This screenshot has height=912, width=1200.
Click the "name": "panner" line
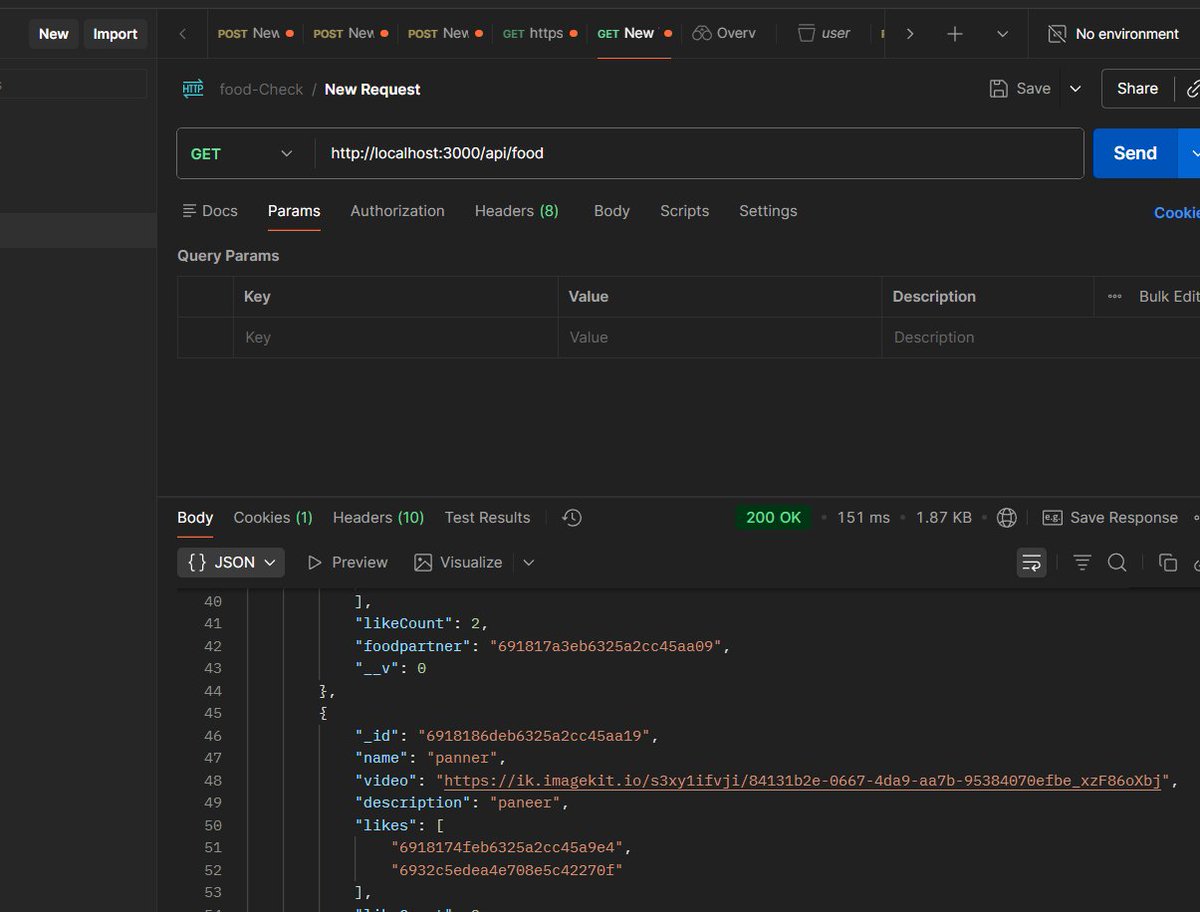click(432, 758)
